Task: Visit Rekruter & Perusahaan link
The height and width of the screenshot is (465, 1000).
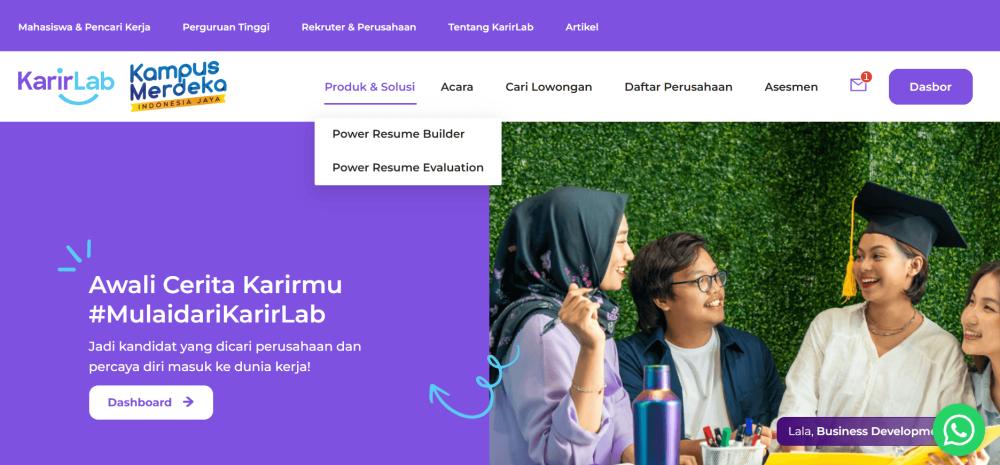Action: click(358, 27)
